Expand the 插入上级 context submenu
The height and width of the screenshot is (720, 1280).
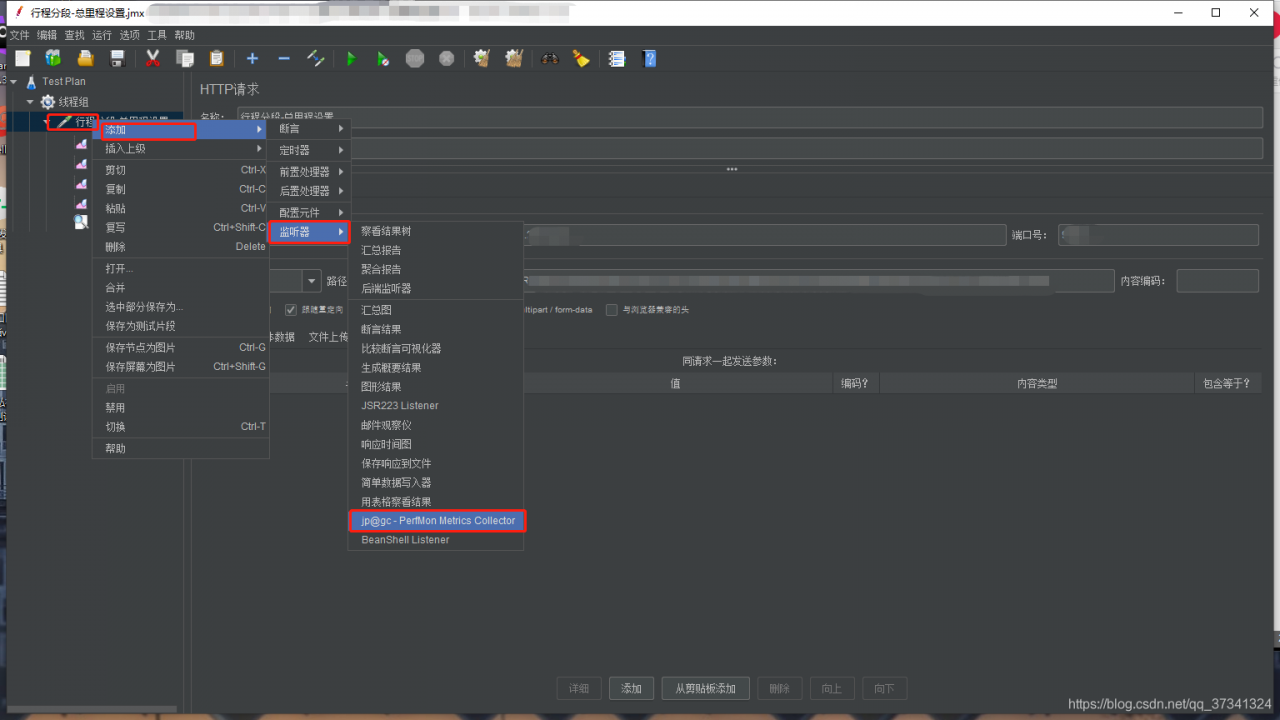coord(180,149)
